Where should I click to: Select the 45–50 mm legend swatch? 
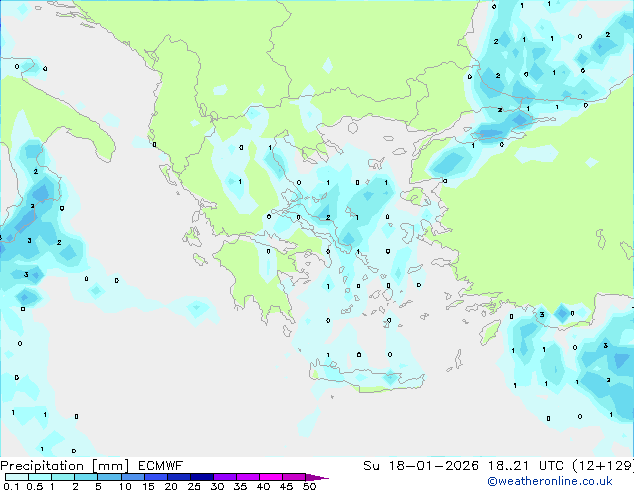pos(294,477)
